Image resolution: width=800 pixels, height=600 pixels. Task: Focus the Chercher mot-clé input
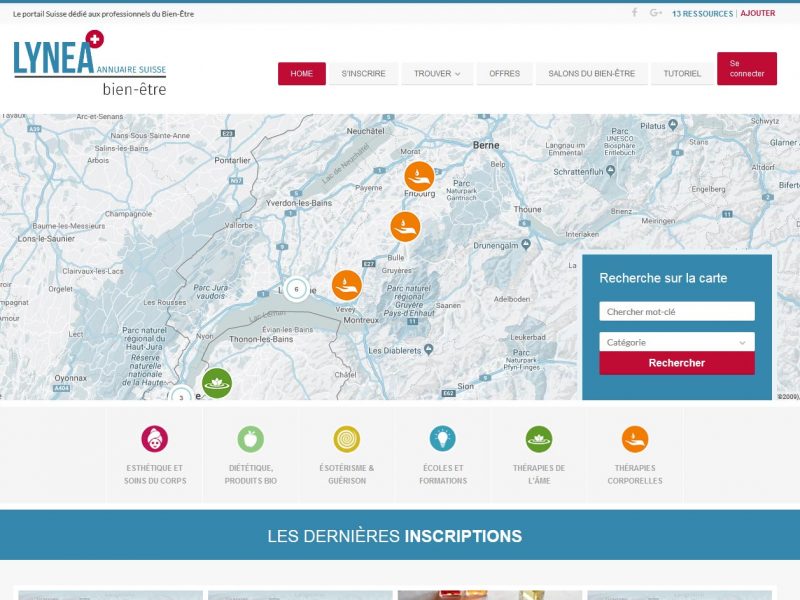677,311
